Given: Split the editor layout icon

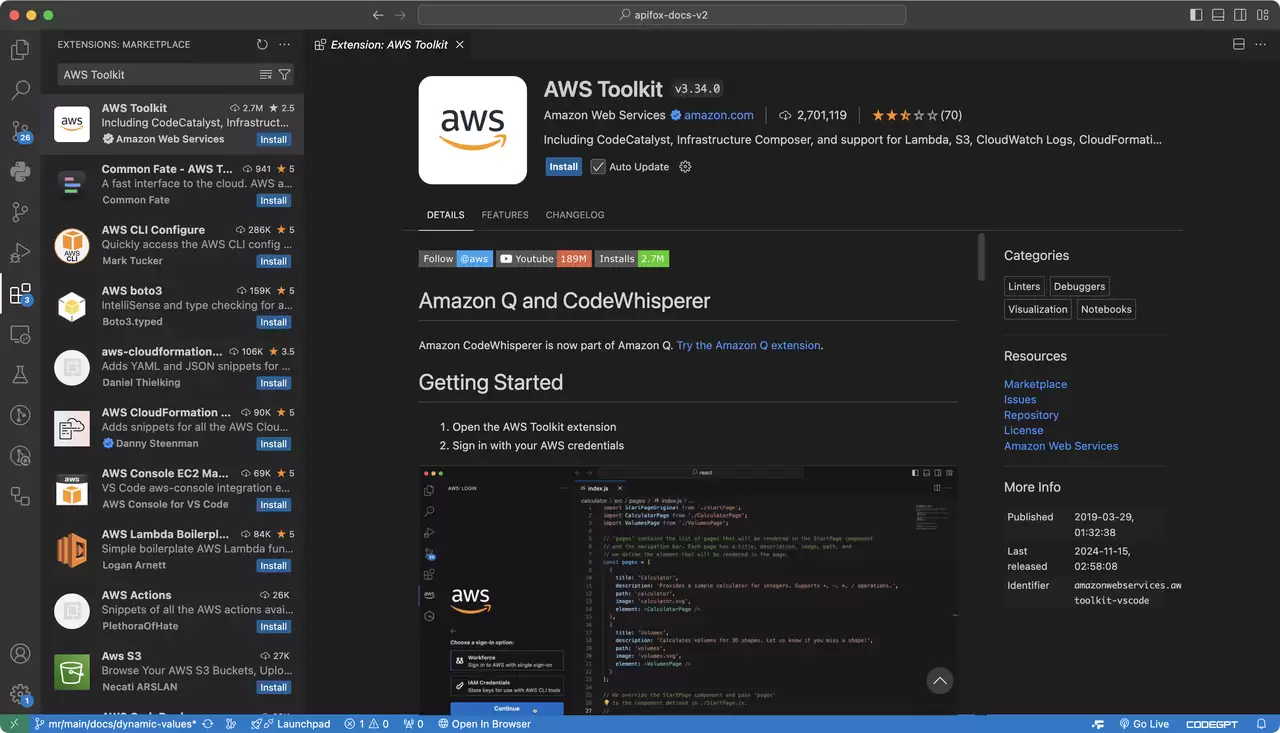Looking at the screenshot, I should coord(1238,44).
